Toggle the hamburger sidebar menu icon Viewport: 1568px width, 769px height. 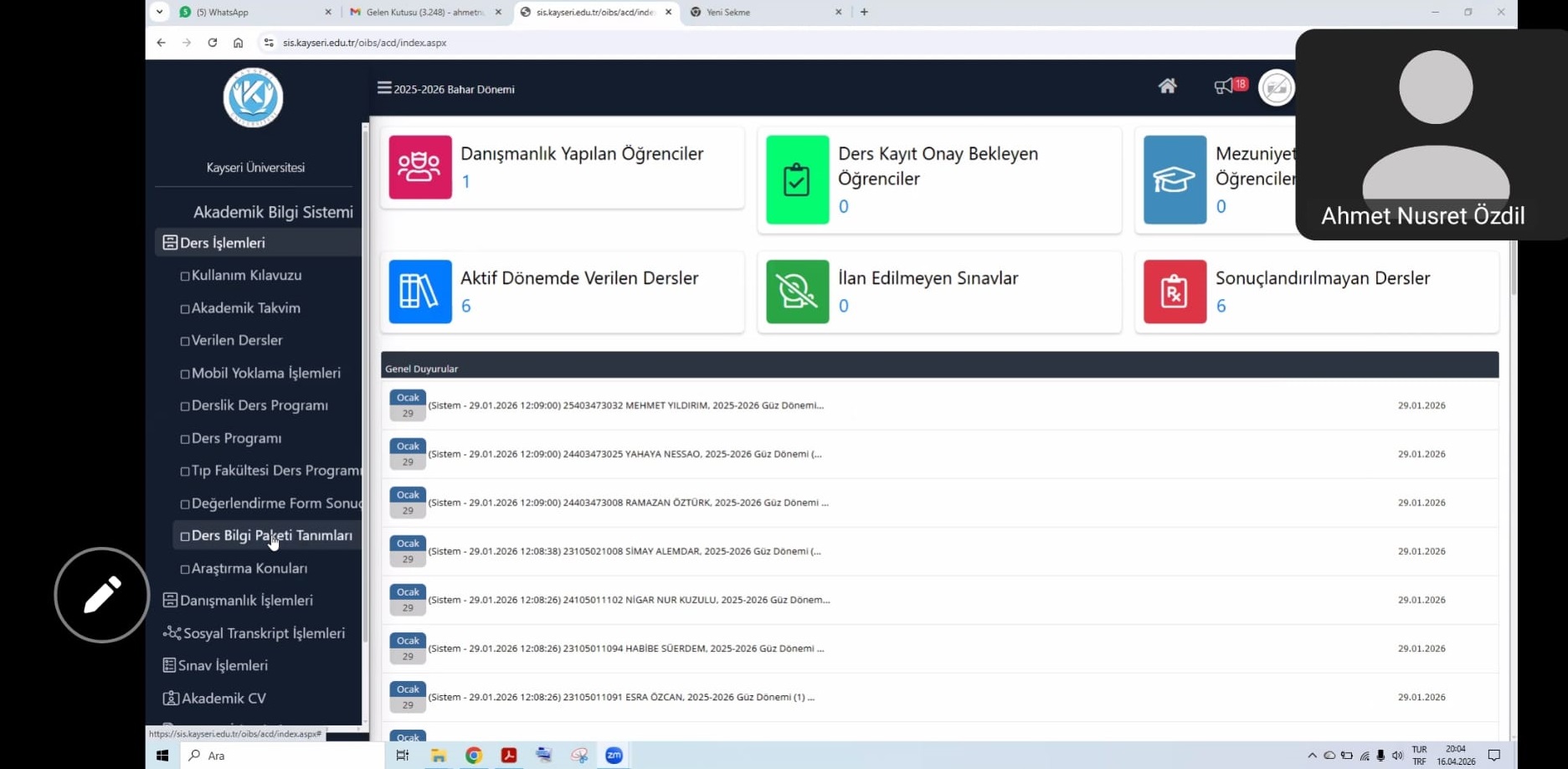point(384,88)
